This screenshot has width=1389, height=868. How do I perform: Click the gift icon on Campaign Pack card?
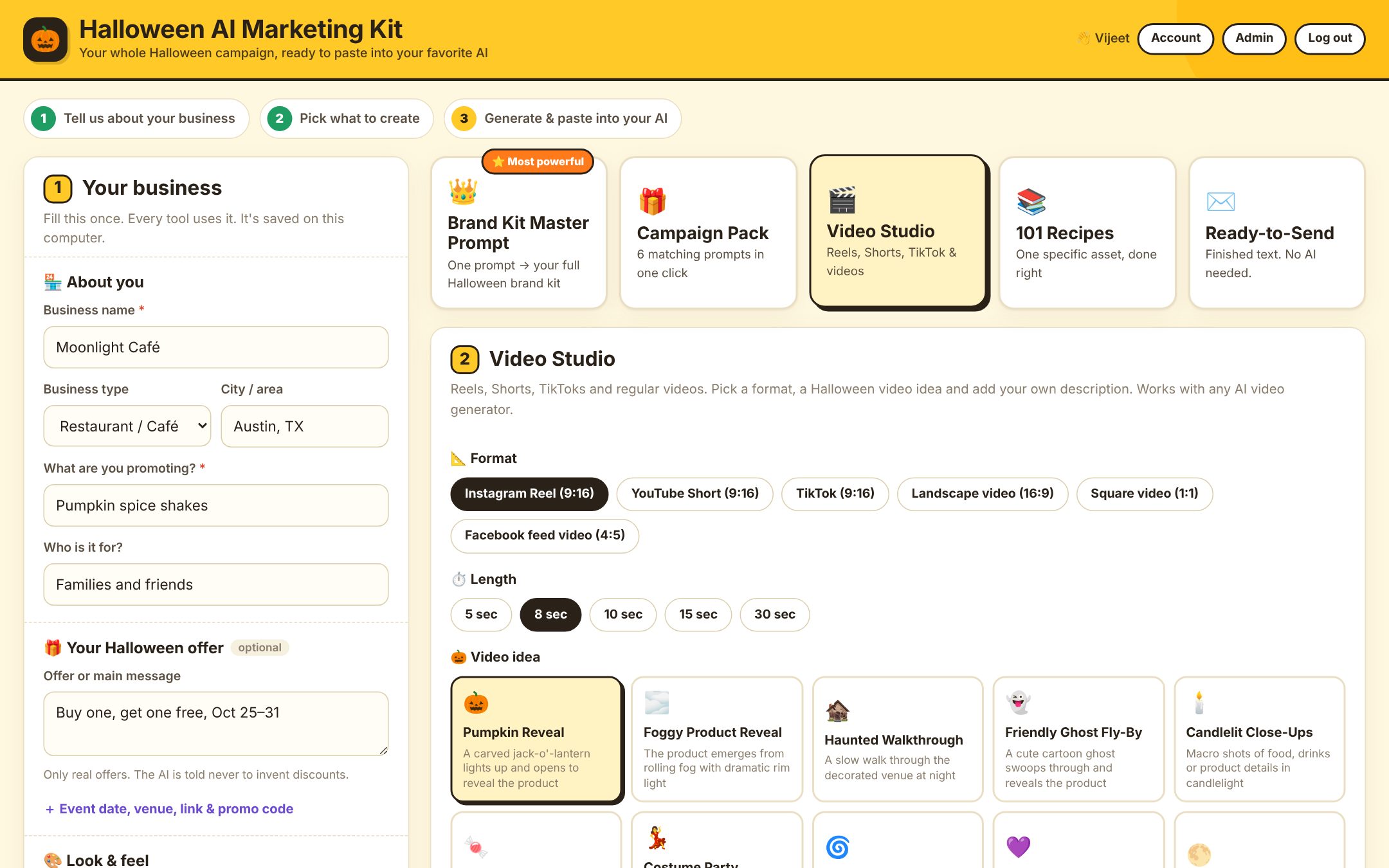652,201
